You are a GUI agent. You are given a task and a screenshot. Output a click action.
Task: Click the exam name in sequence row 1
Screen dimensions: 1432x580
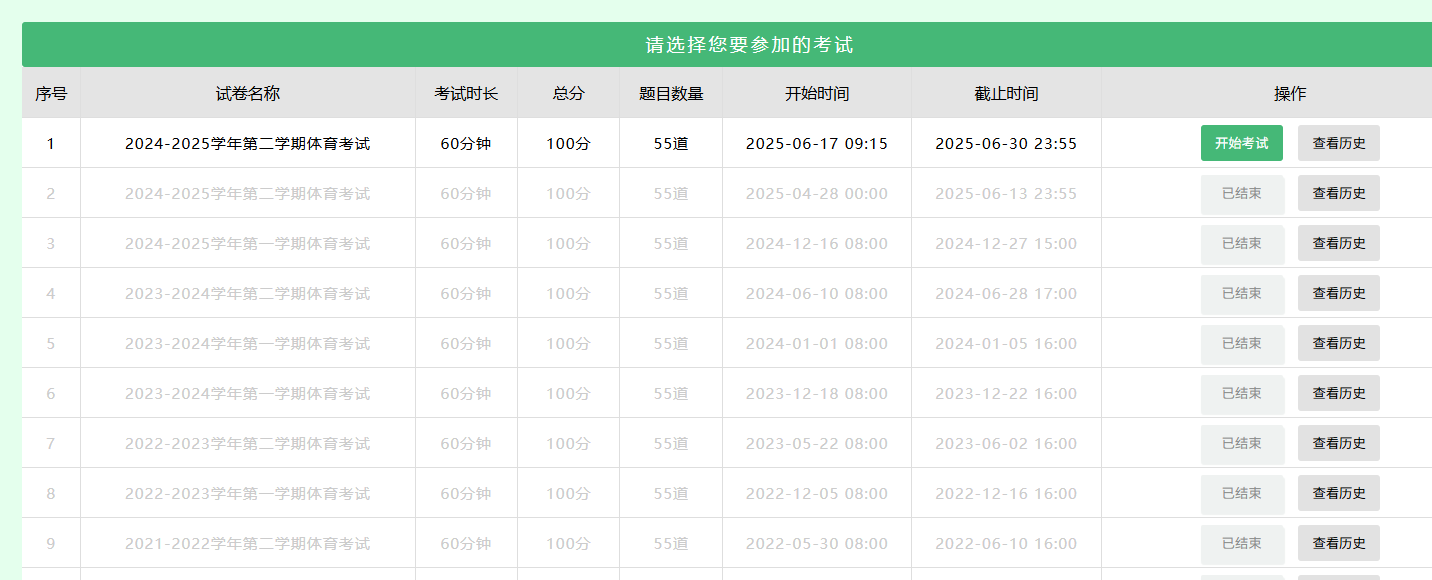coord(248,144)
